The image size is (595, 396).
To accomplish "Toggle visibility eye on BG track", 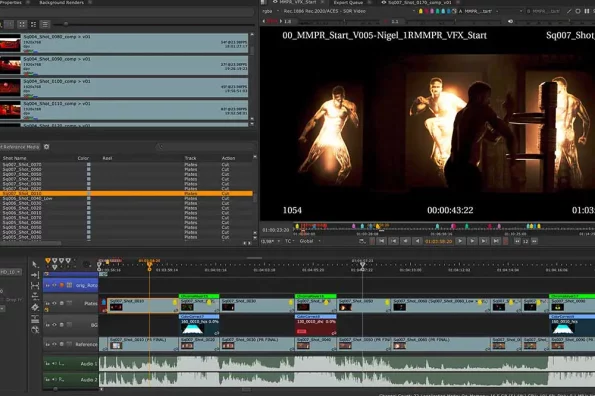I will click(x=54, y=325).
